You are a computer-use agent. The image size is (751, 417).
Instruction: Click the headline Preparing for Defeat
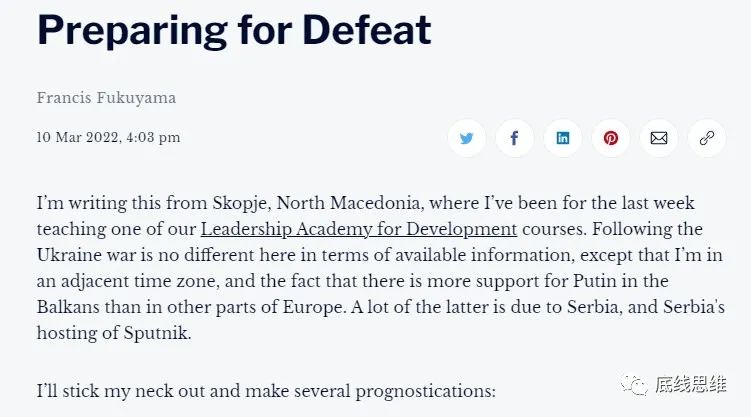(234, 31)
